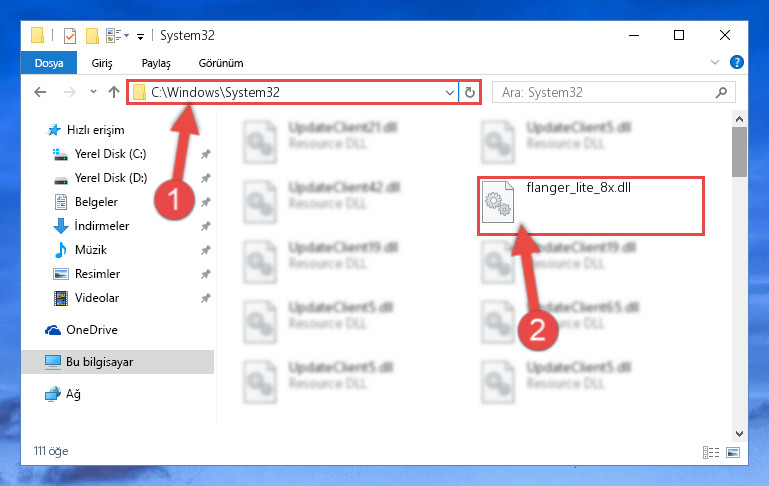Click the vertical scrollbar thumb
769x486 pixels.
coord(739,152)
